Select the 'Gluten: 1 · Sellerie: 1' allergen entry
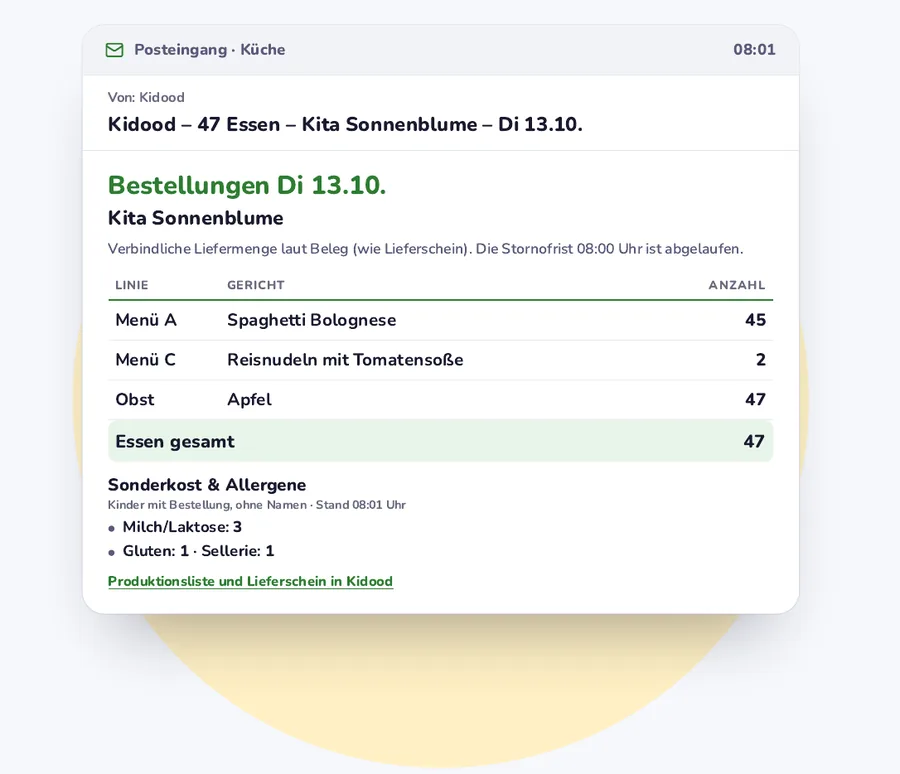Viewport: 900px width, 774px height. tap(199, 551)
